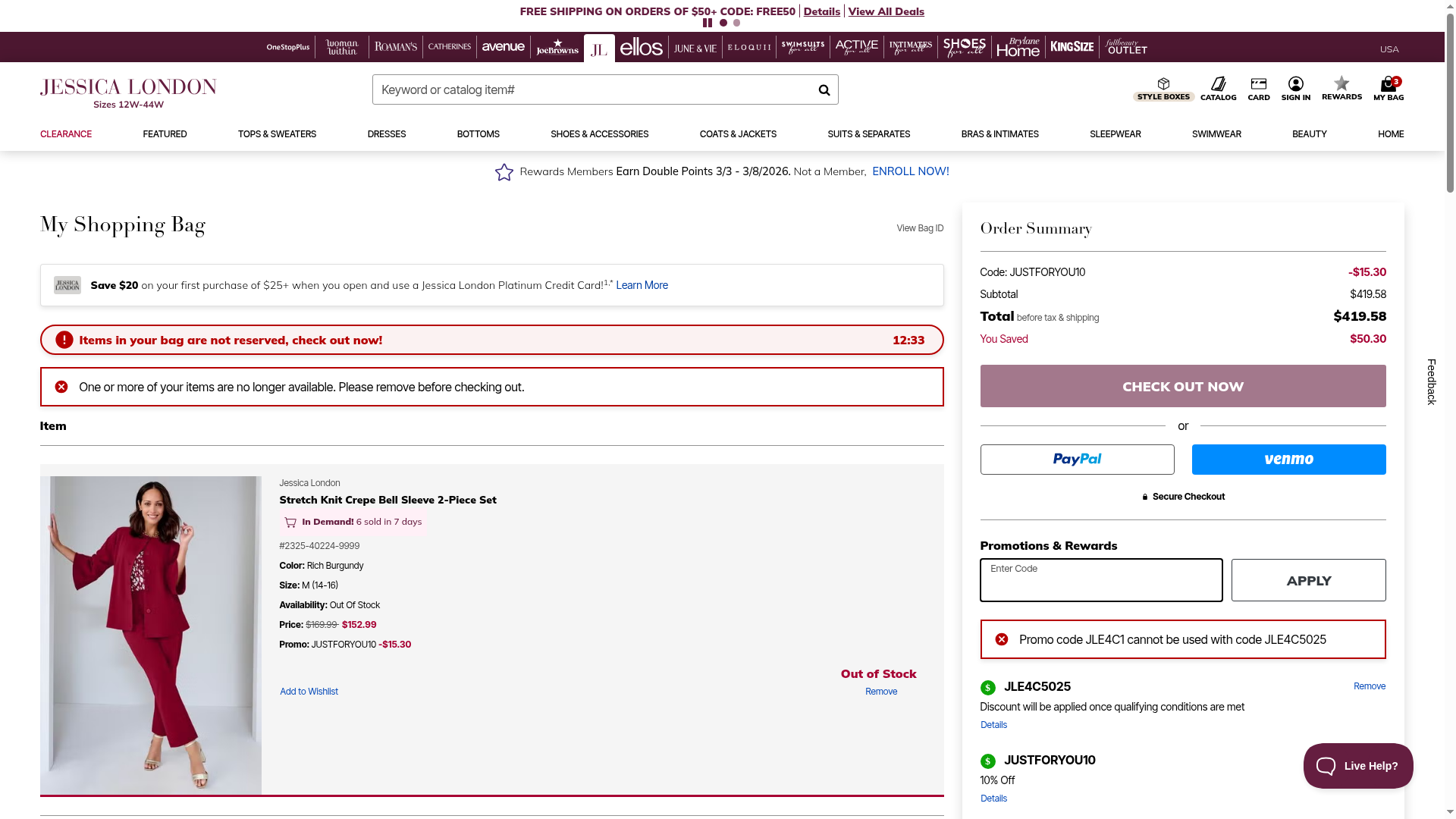
Task: Open the Clearance menu
Action: coord(66,134)
